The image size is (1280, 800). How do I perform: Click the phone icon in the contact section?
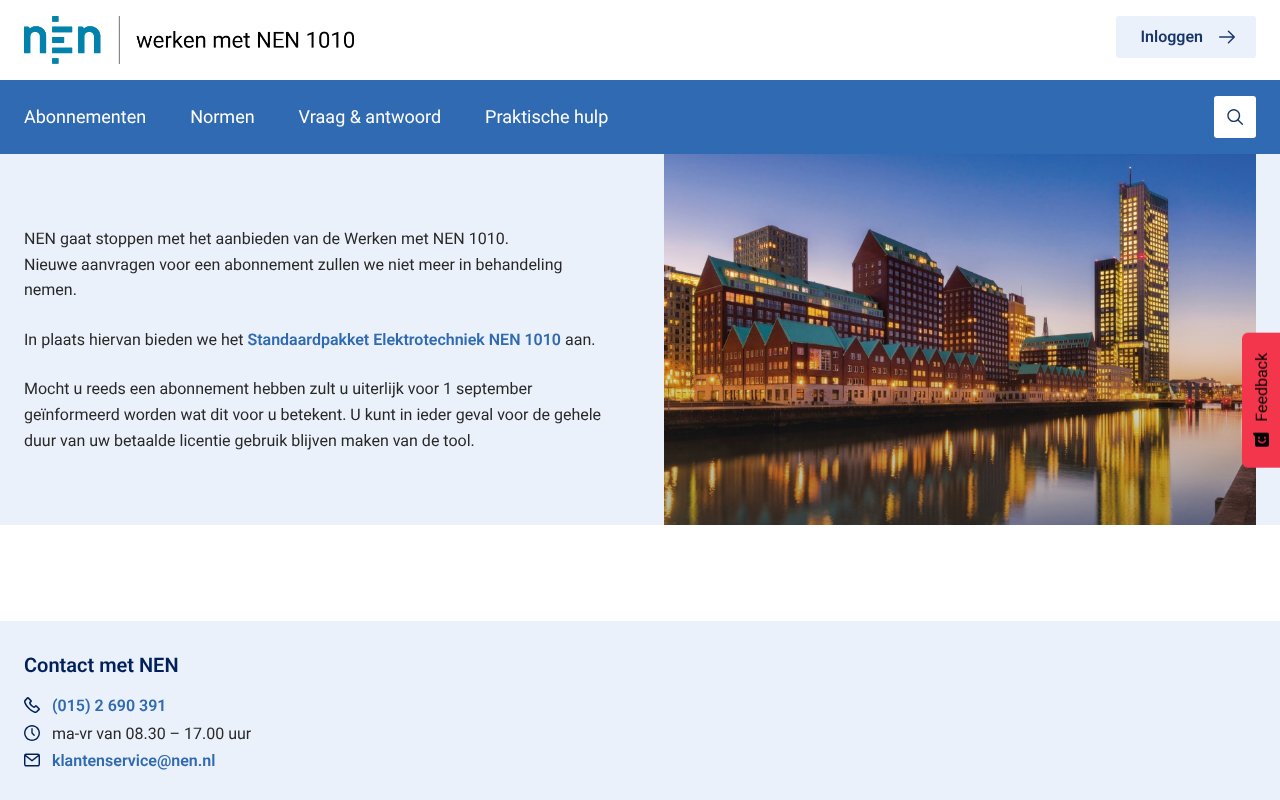(32, 705)
